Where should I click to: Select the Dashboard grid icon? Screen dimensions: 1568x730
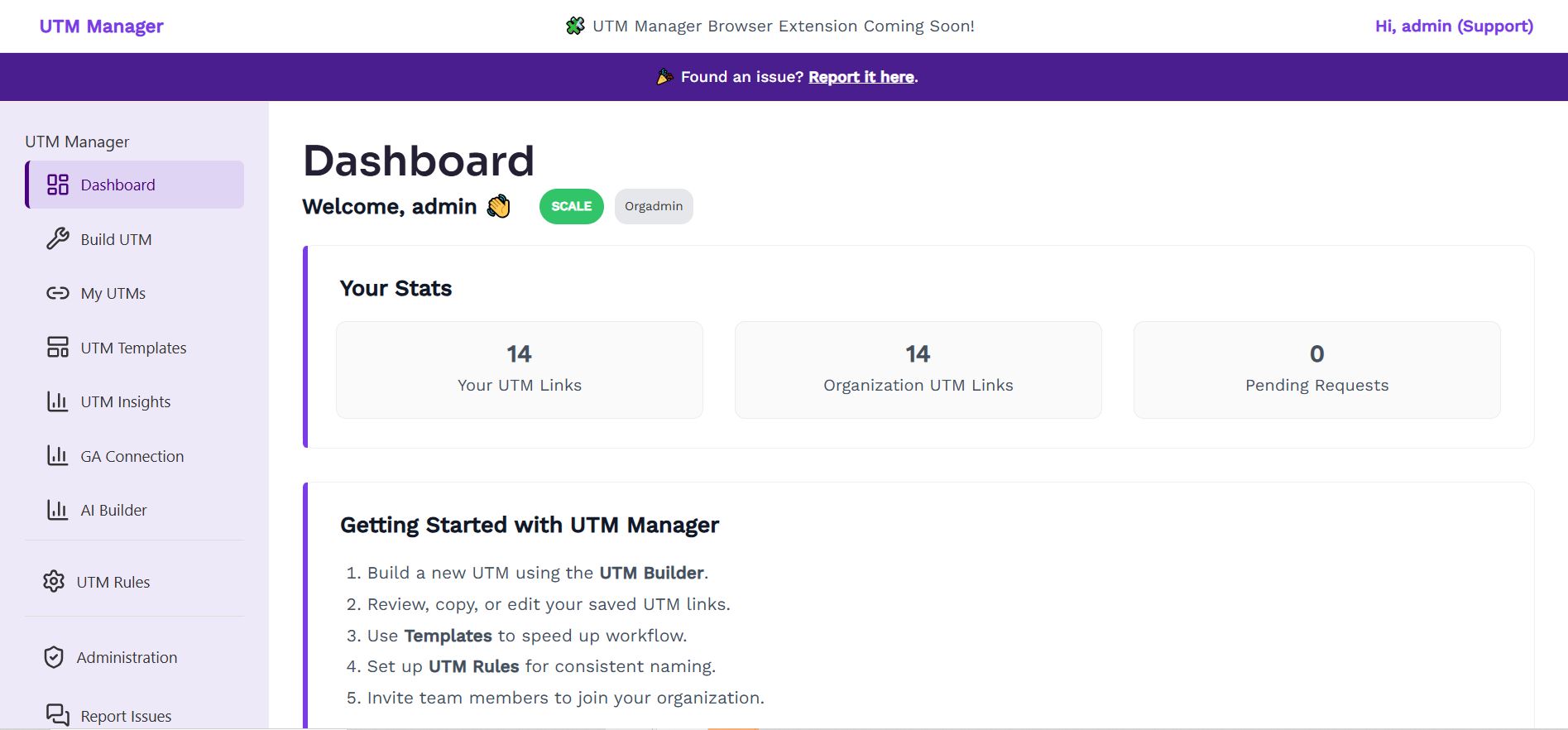tap(56, 185)
